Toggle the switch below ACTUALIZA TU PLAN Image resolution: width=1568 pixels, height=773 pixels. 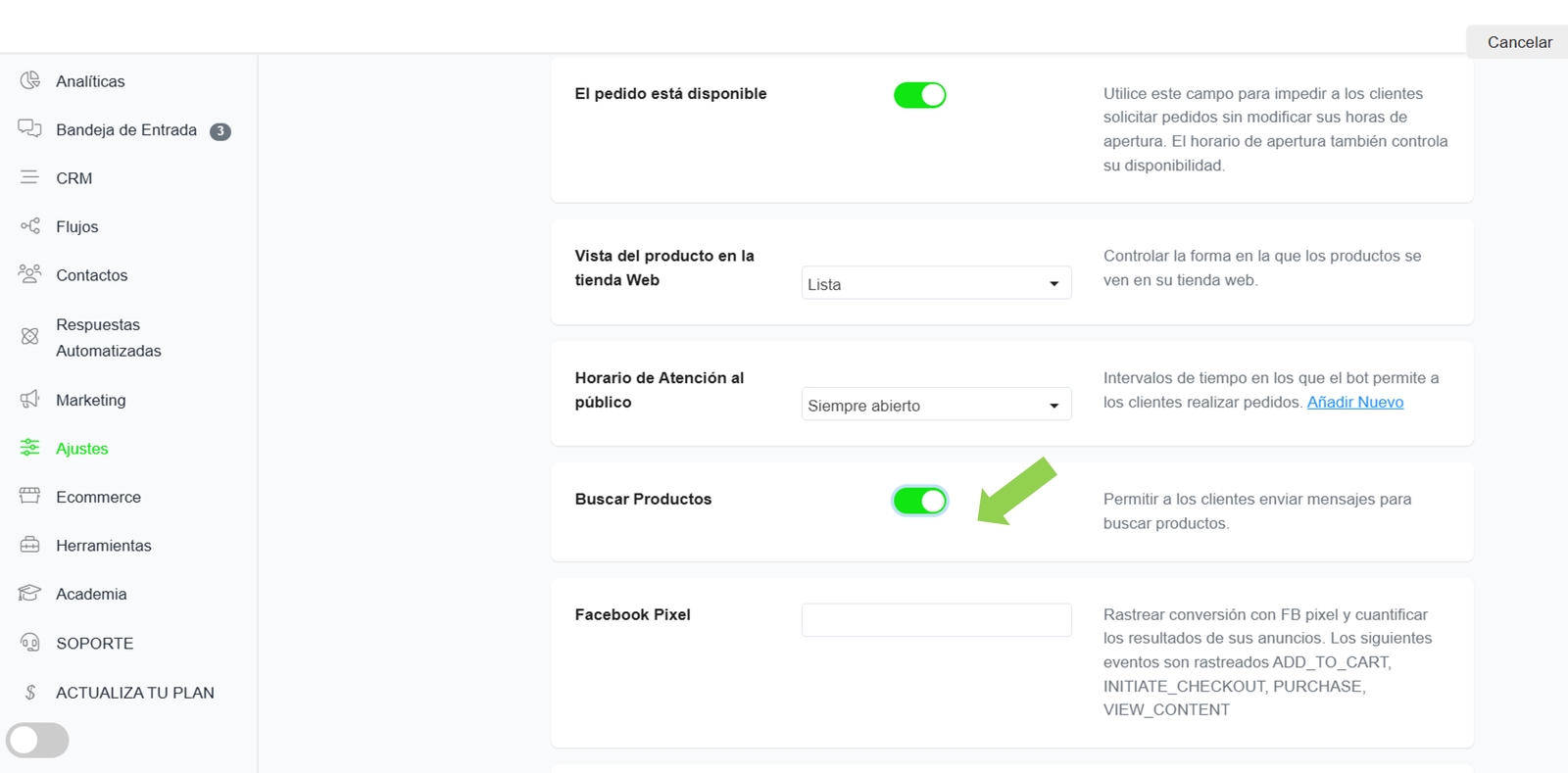pos(37,740)
